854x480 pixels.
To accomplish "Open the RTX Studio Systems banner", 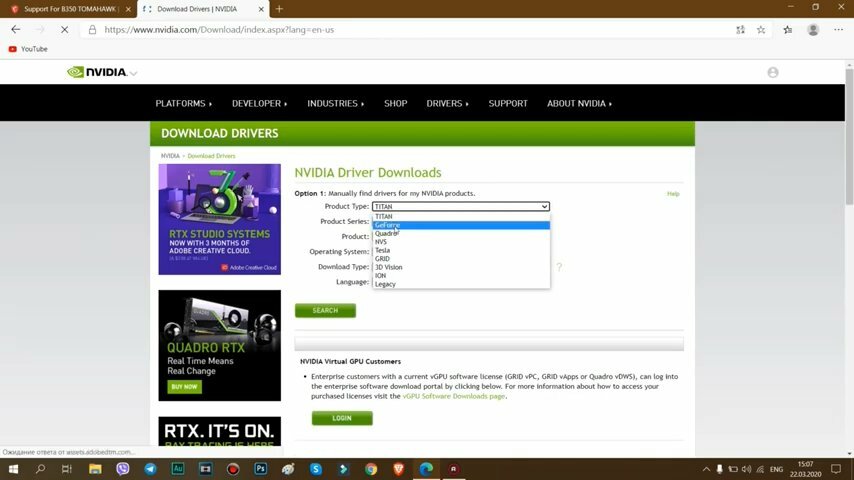I will tap(219, 219).
